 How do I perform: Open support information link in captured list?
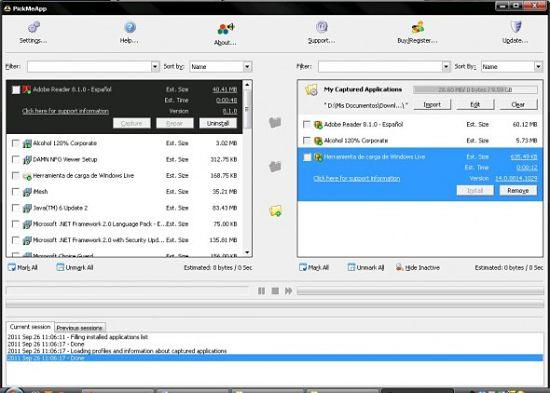coord(356,179)
